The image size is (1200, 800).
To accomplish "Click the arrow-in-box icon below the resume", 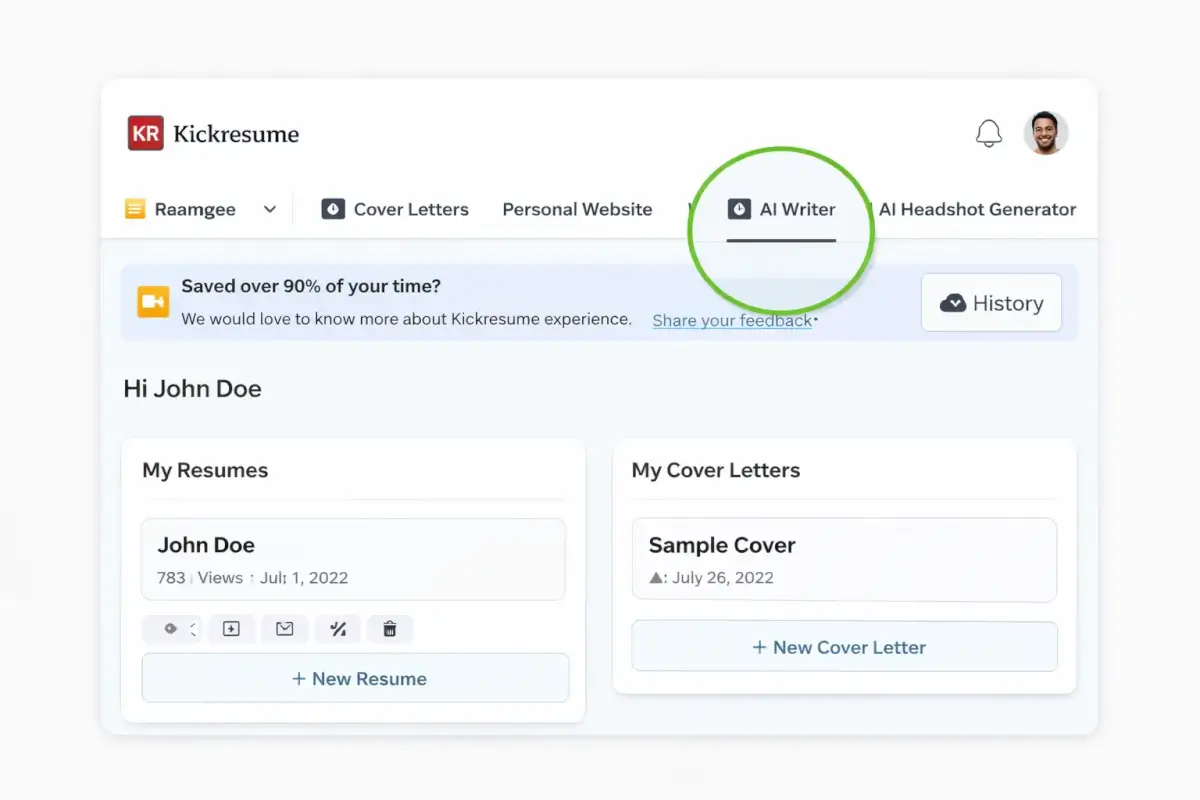I will (231, 629).
